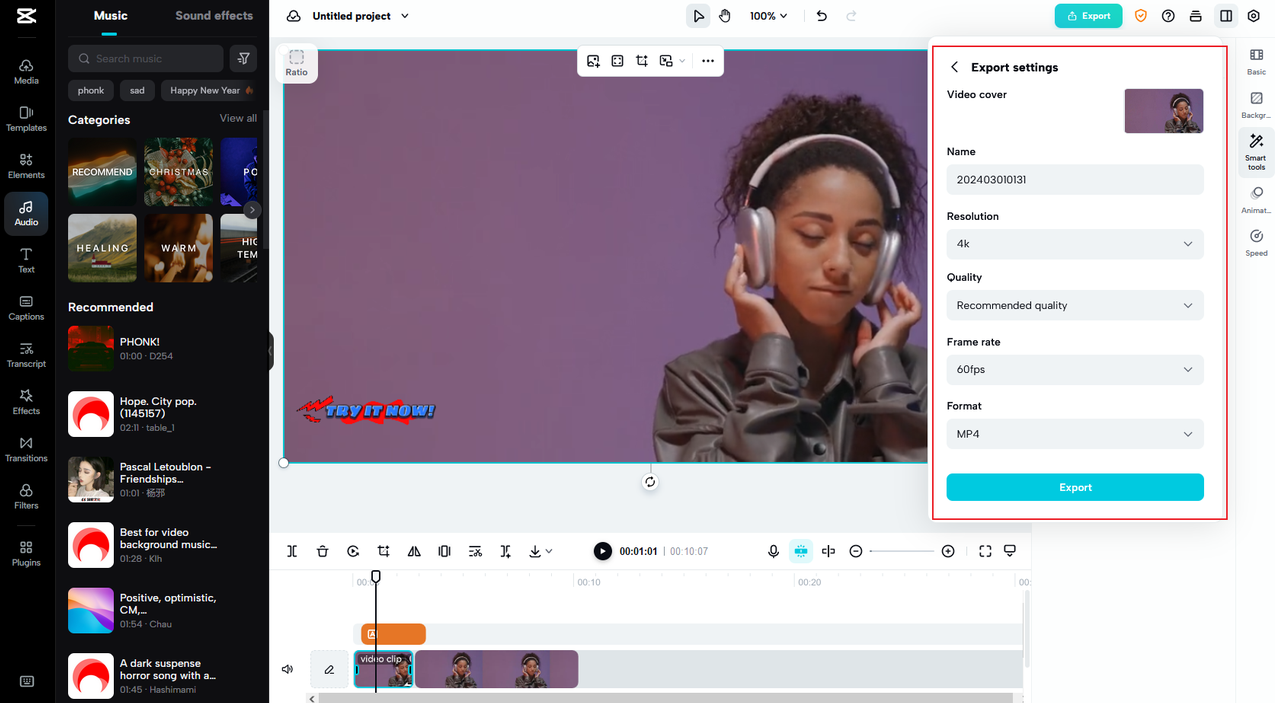
Task: Open the Media panel in sidebar
Action: click(x=26, y=71)
